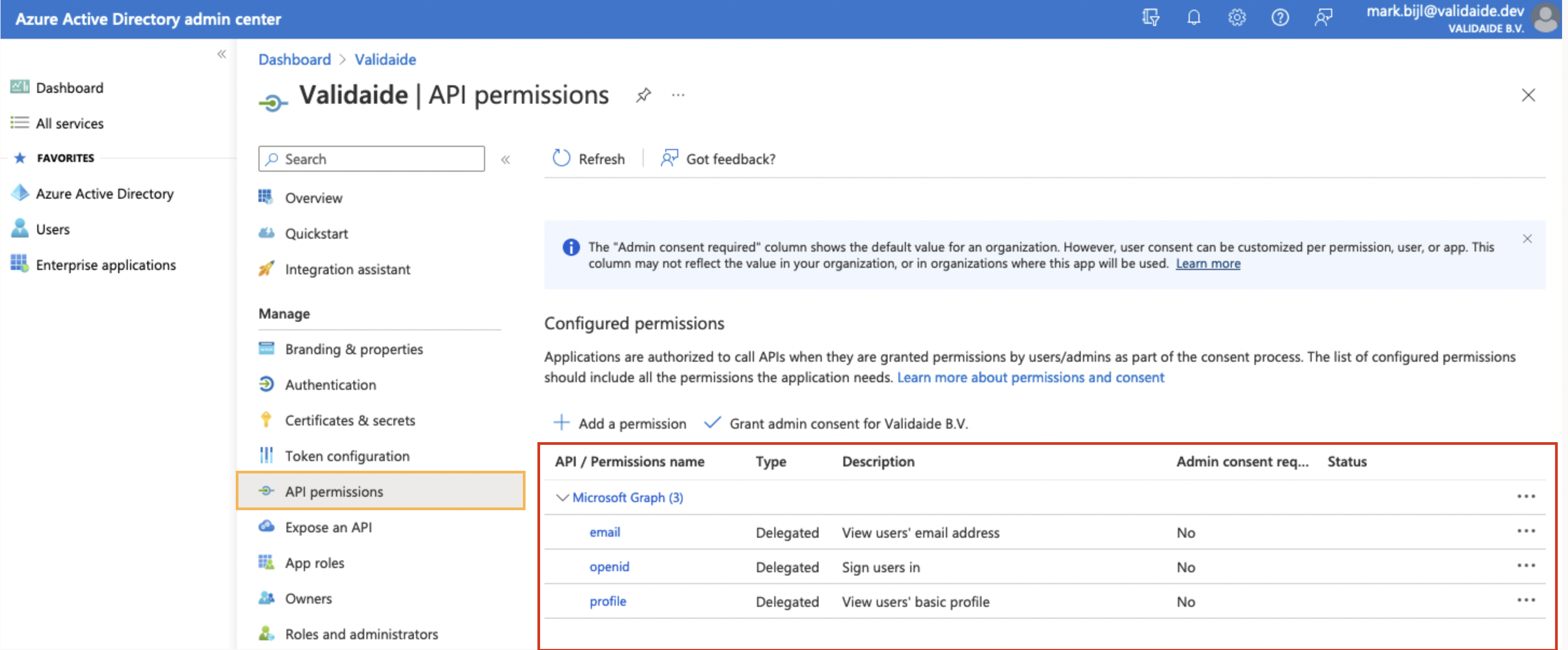Click the feedback icon in the top bar
Screen dimensions: 1568x650
pyautogui.click(x=1324, y=18)
